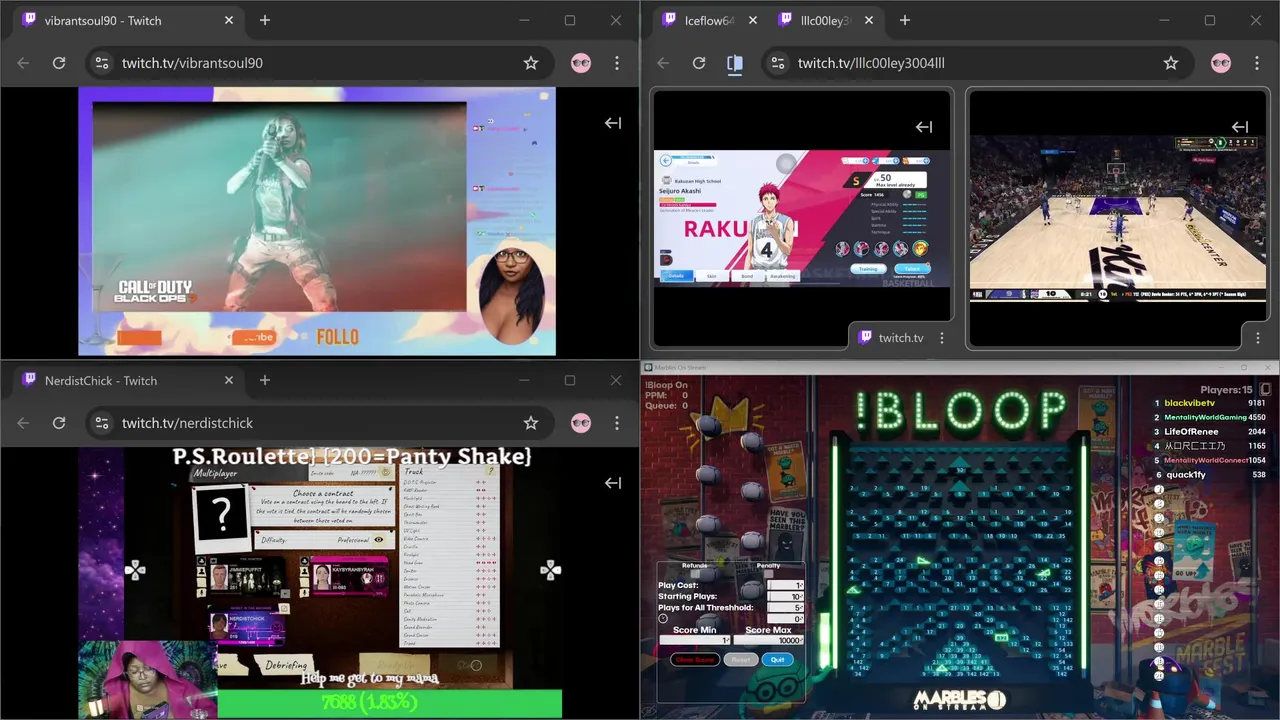Collapse arrow on the basketball court stream pane
The height and width of the screenshot is (720, 1280).
[x=1240, y=127]
